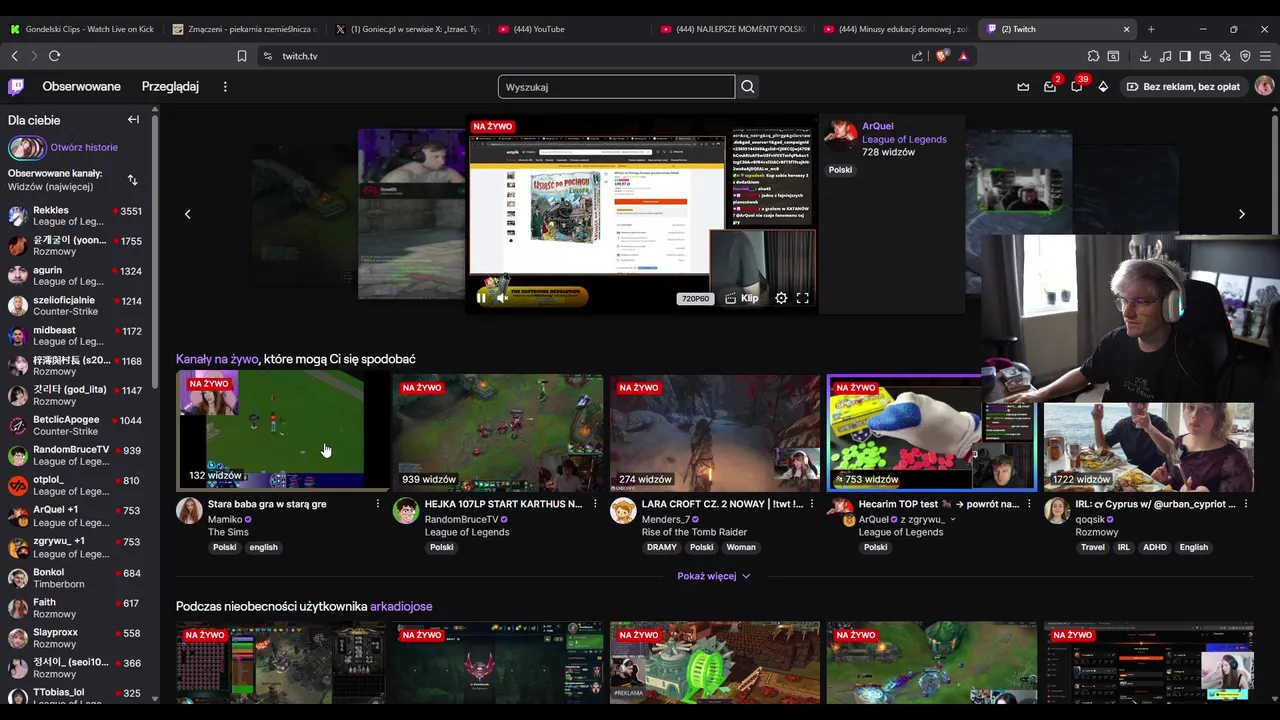The height and width of the screenshot is (720, 1280).
Task: Open the Woman tag on Menders_7 stream
Action: 741,547
